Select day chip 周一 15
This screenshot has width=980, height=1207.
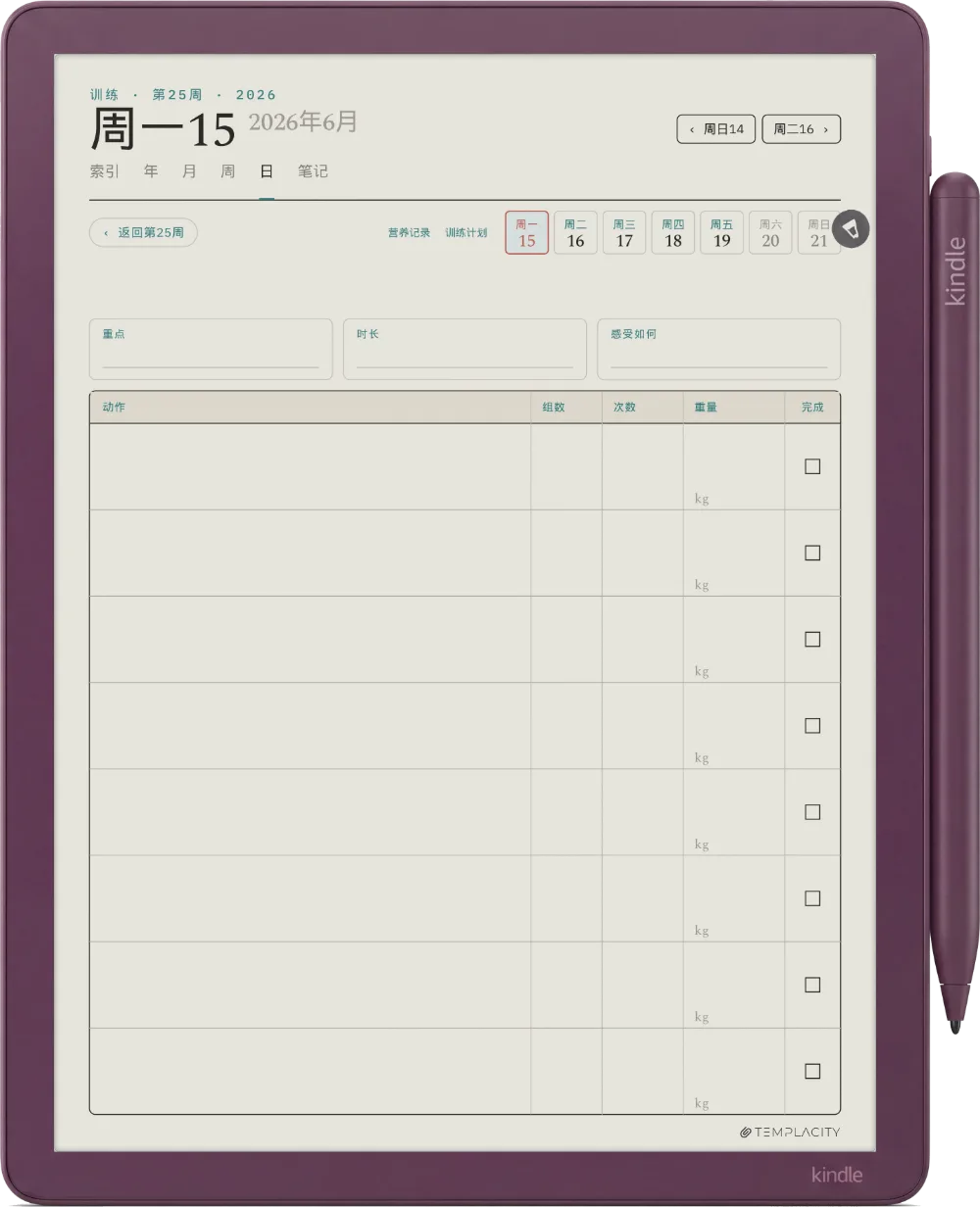click(x=527, y=233)
